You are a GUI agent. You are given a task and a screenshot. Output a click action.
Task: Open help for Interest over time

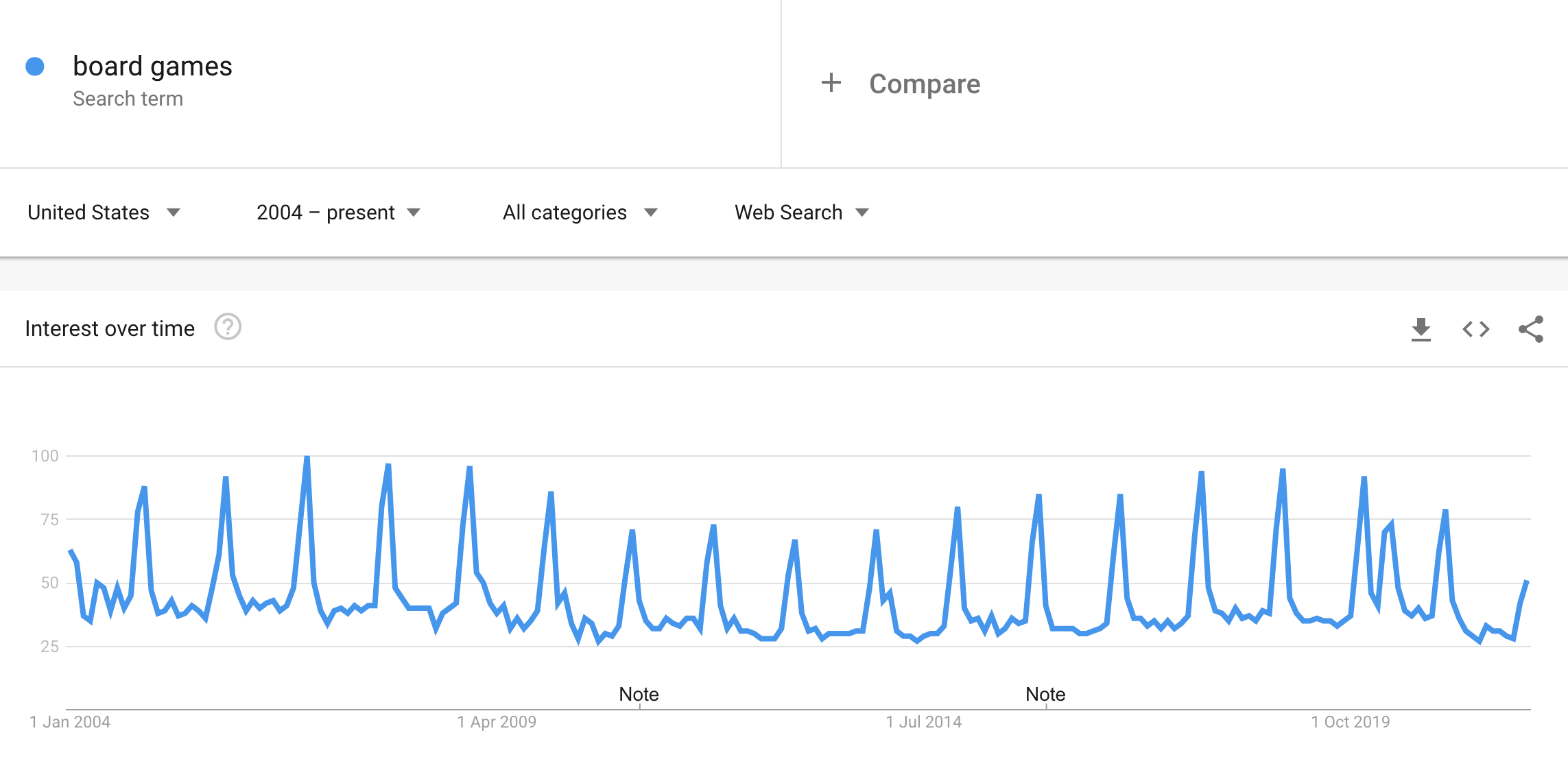coord(228,327)
